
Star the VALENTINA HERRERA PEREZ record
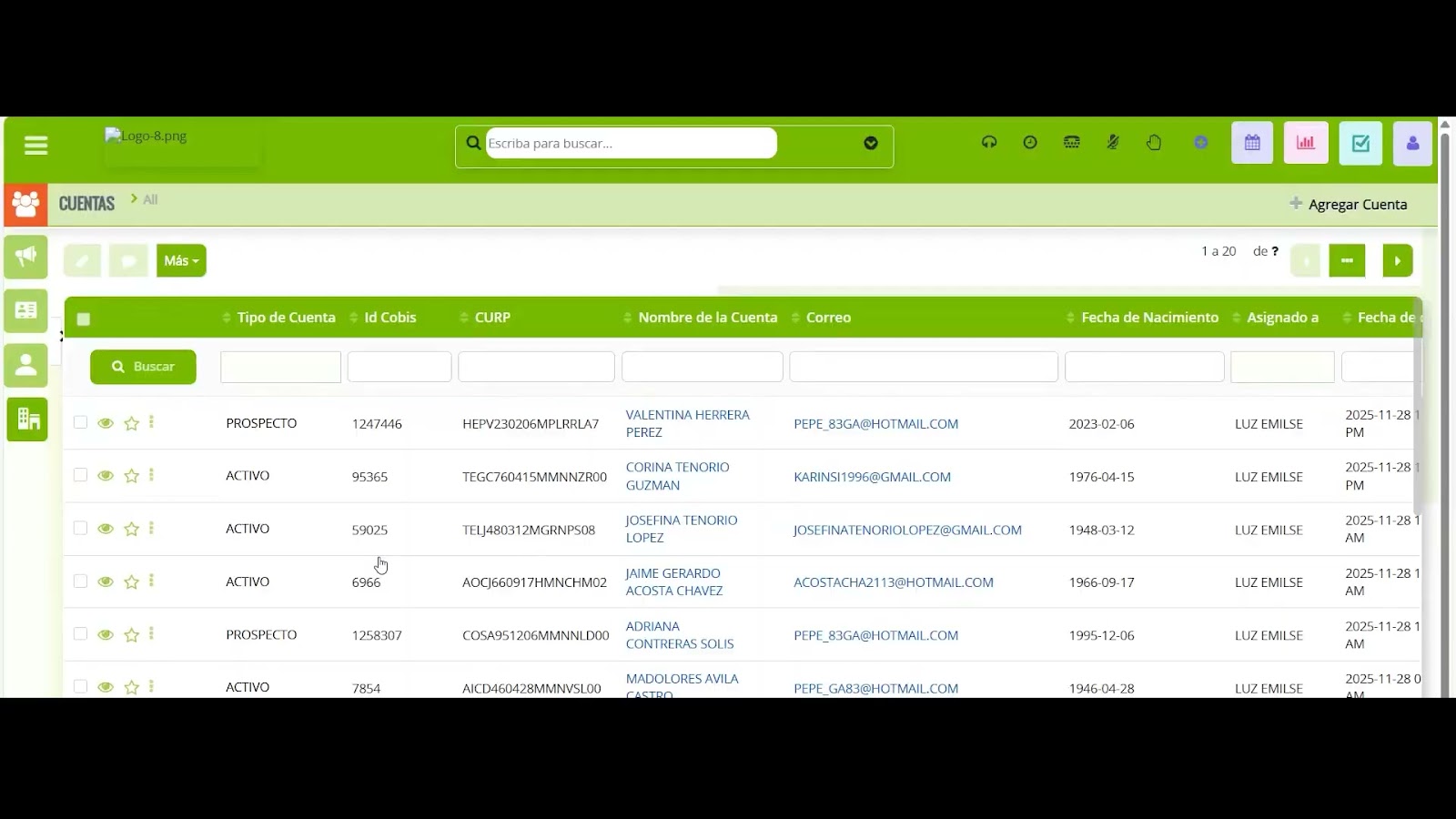tap(131, 423)
